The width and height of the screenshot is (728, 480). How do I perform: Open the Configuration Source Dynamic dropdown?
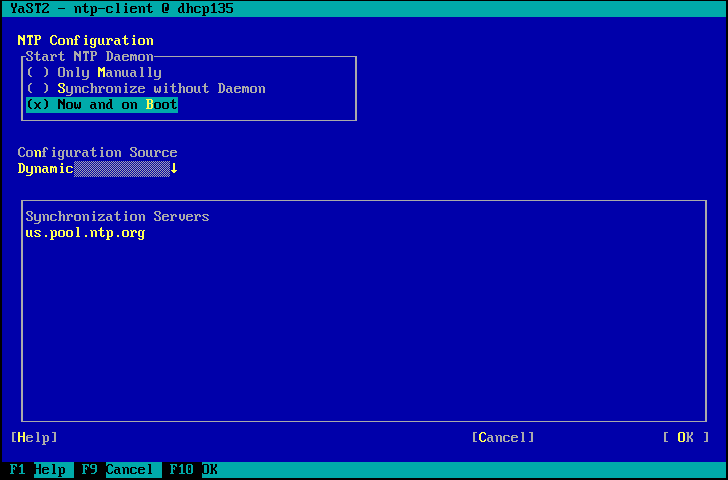97,169
